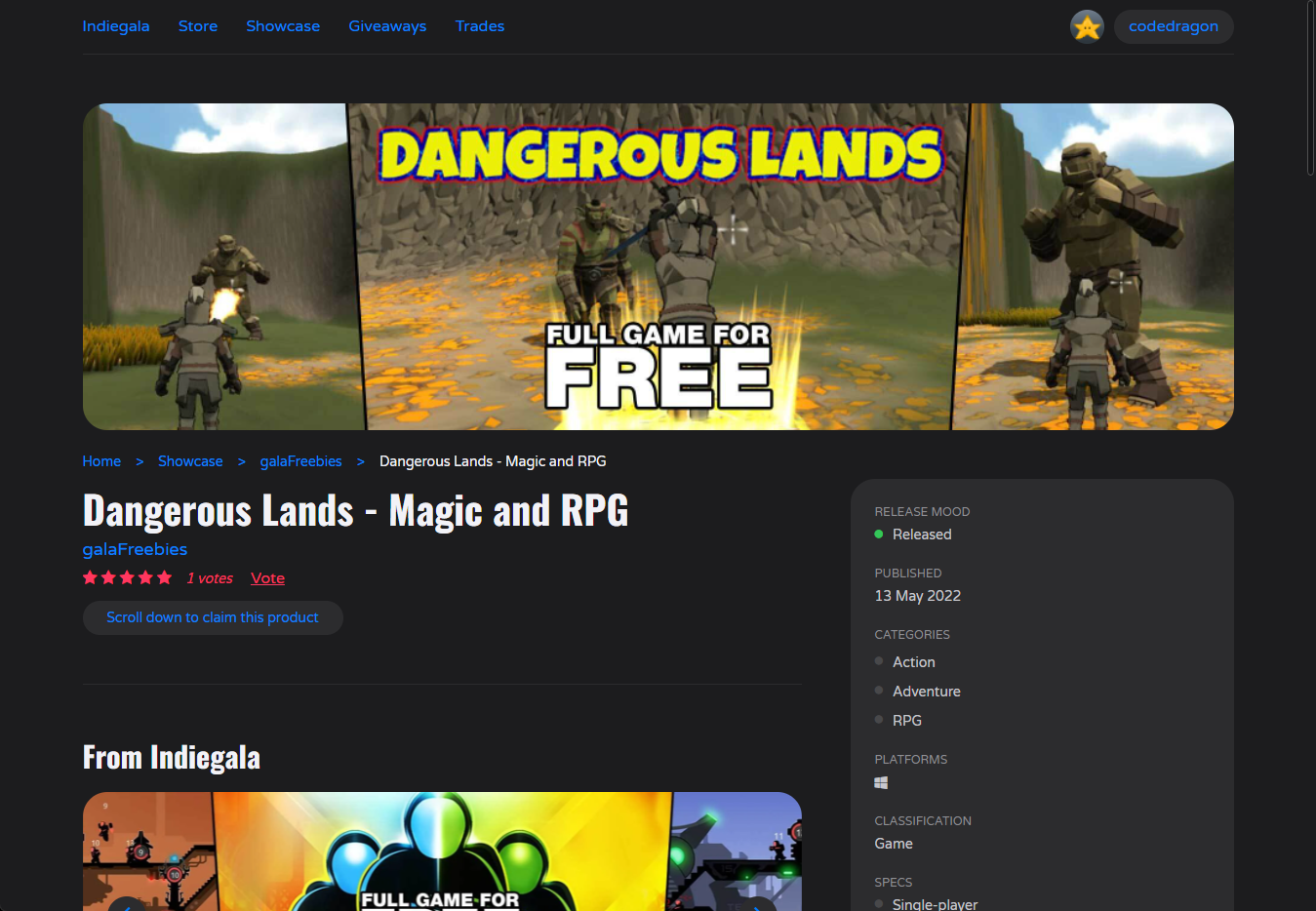This screenshot has height=911, width=1316.
Task: Click the Vote link
Action: coord(267,578)
